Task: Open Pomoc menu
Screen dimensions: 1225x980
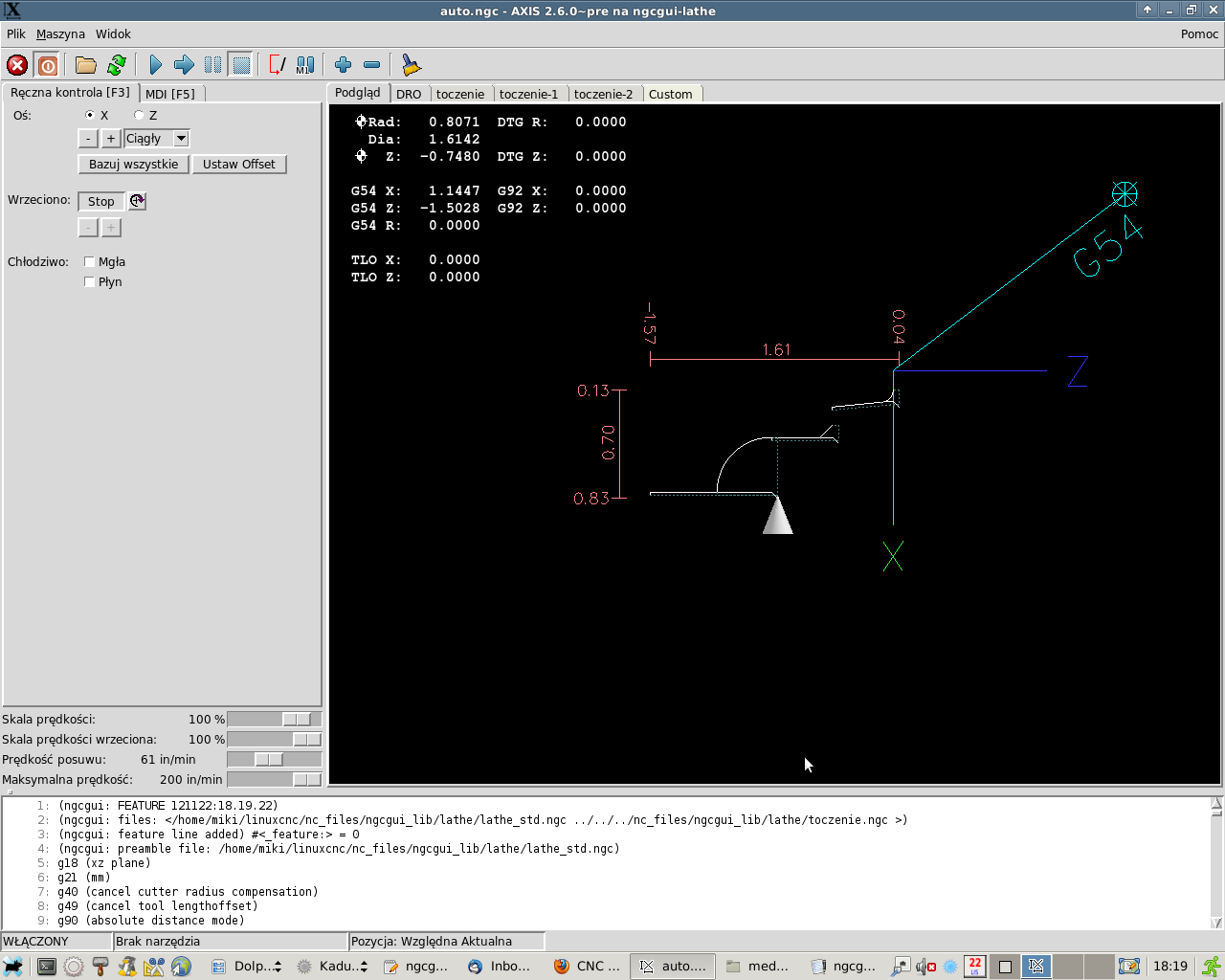Action: pos(1199,33)
